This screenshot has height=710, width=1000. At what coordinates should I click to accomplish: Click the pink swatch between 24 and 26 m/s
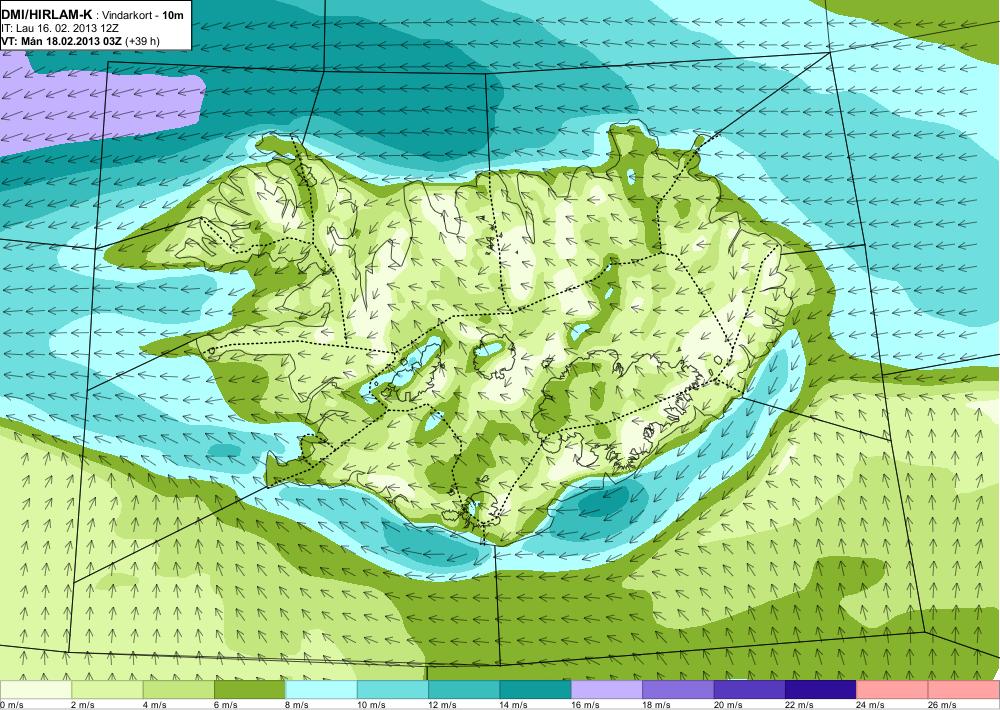(x=893, y=690)
